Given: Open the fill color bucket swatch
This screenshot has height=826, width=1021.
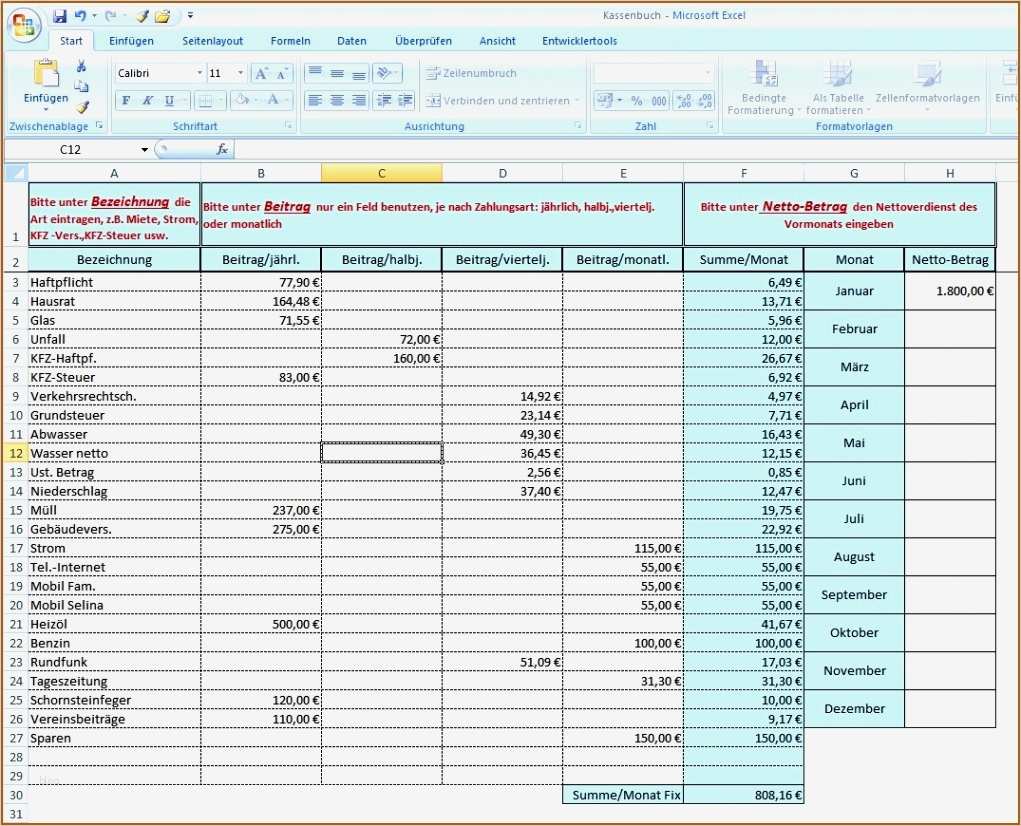Looking at the screenshot, I should [x=243, y=100].
